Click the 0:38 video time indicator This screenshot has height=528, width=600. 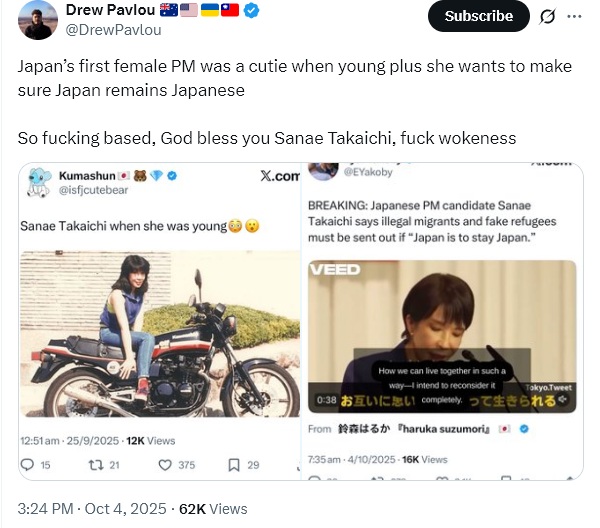coord(326,400)
